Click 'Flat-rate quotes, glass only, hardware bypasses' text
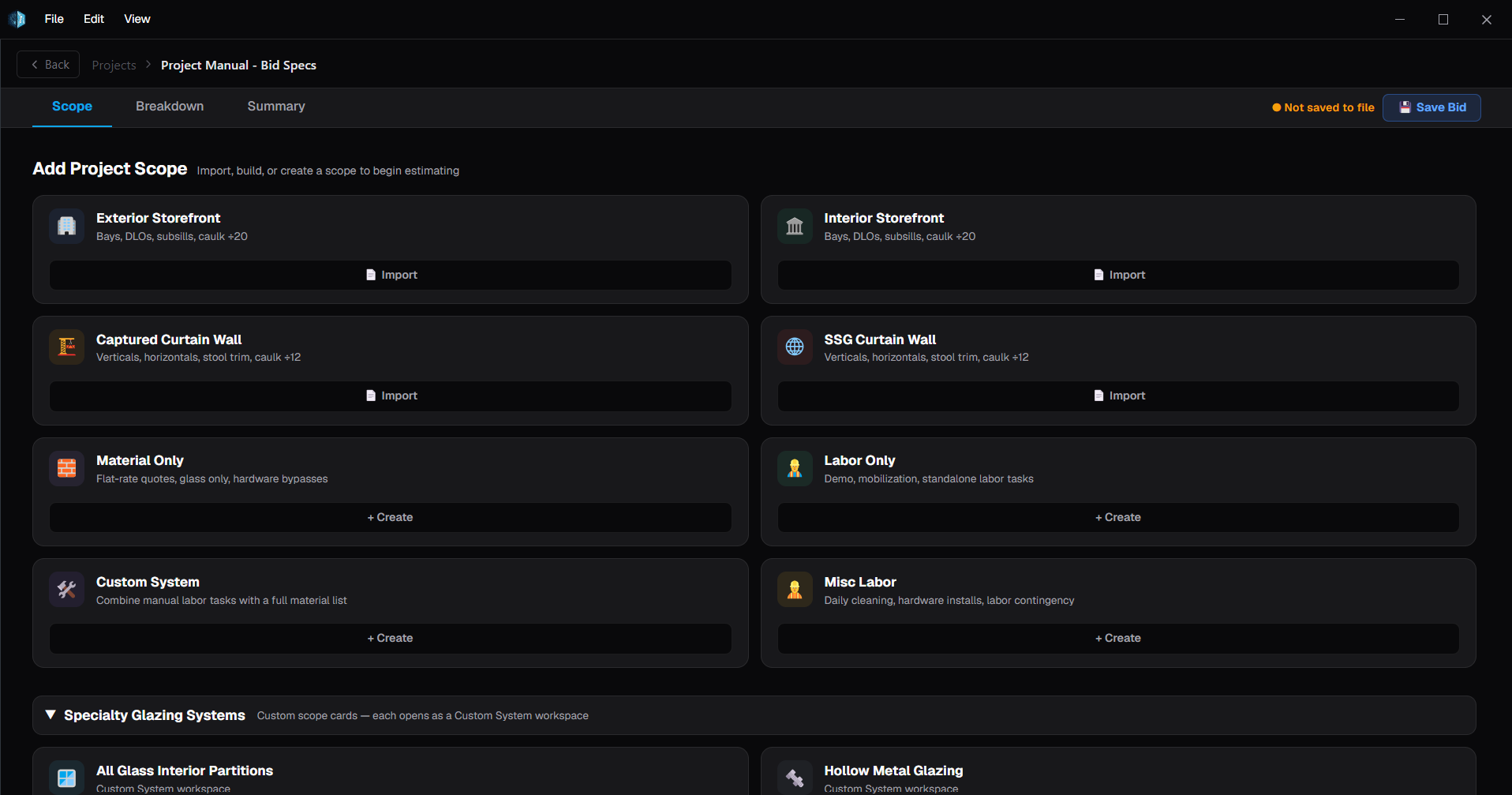This screenshot has width=1512, height=795. [x=211, y=479]
